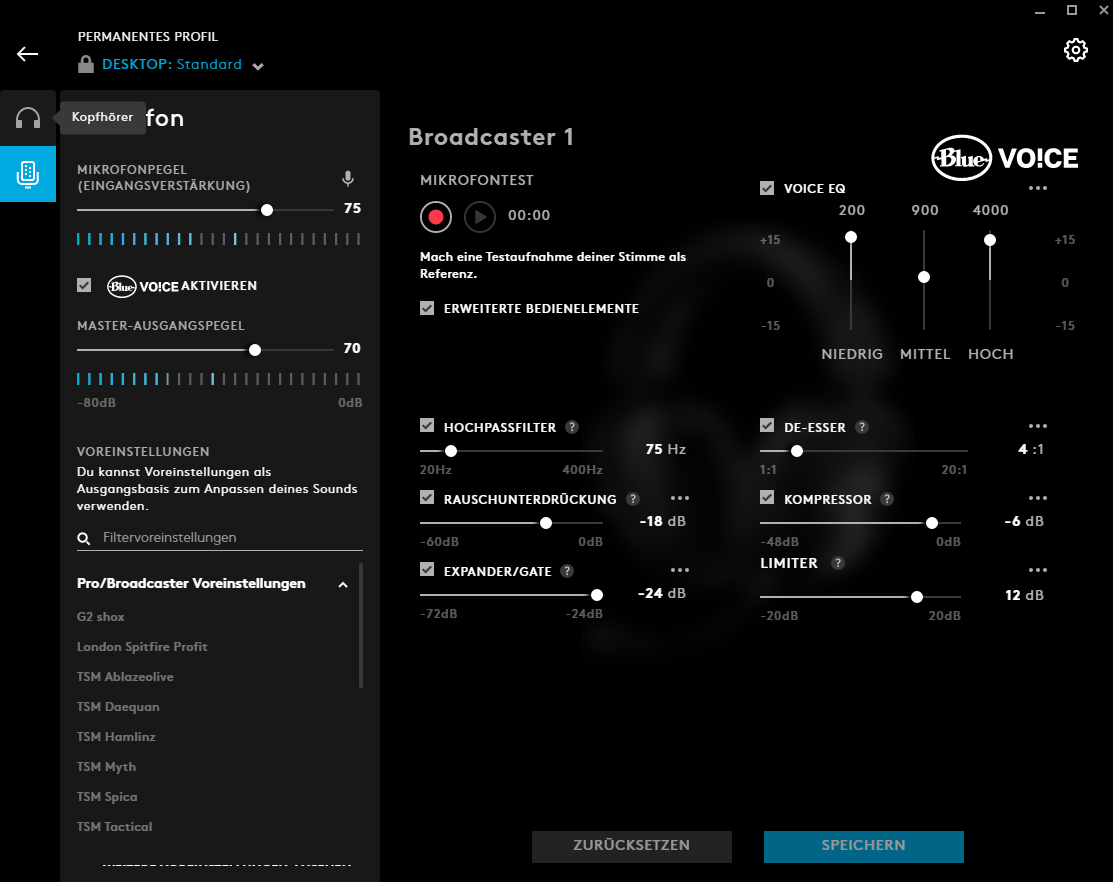Click the NIEDRIG 200 Hz EQ slider handle
Image resolution: width=1113 pixels, height=882 pixels.
click(x=850, y=237)
